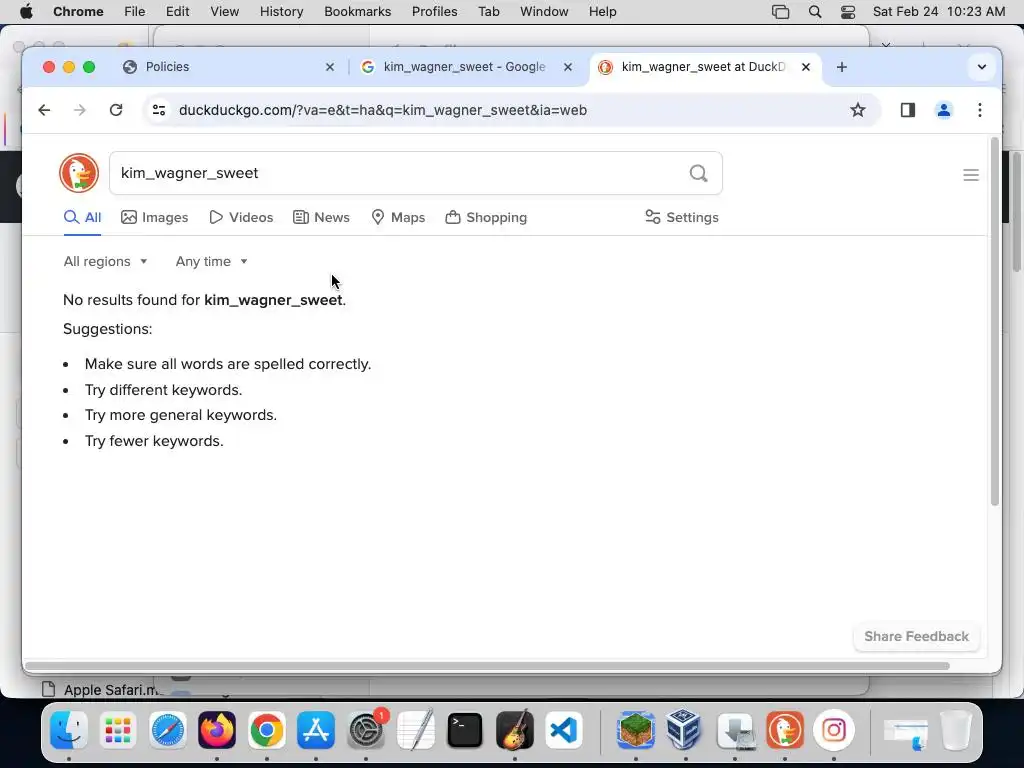Image resolution: width=1024 pixels, height=768 pixels.
Task: Click the vertical page scrollbar
Action: click(995, 321)
